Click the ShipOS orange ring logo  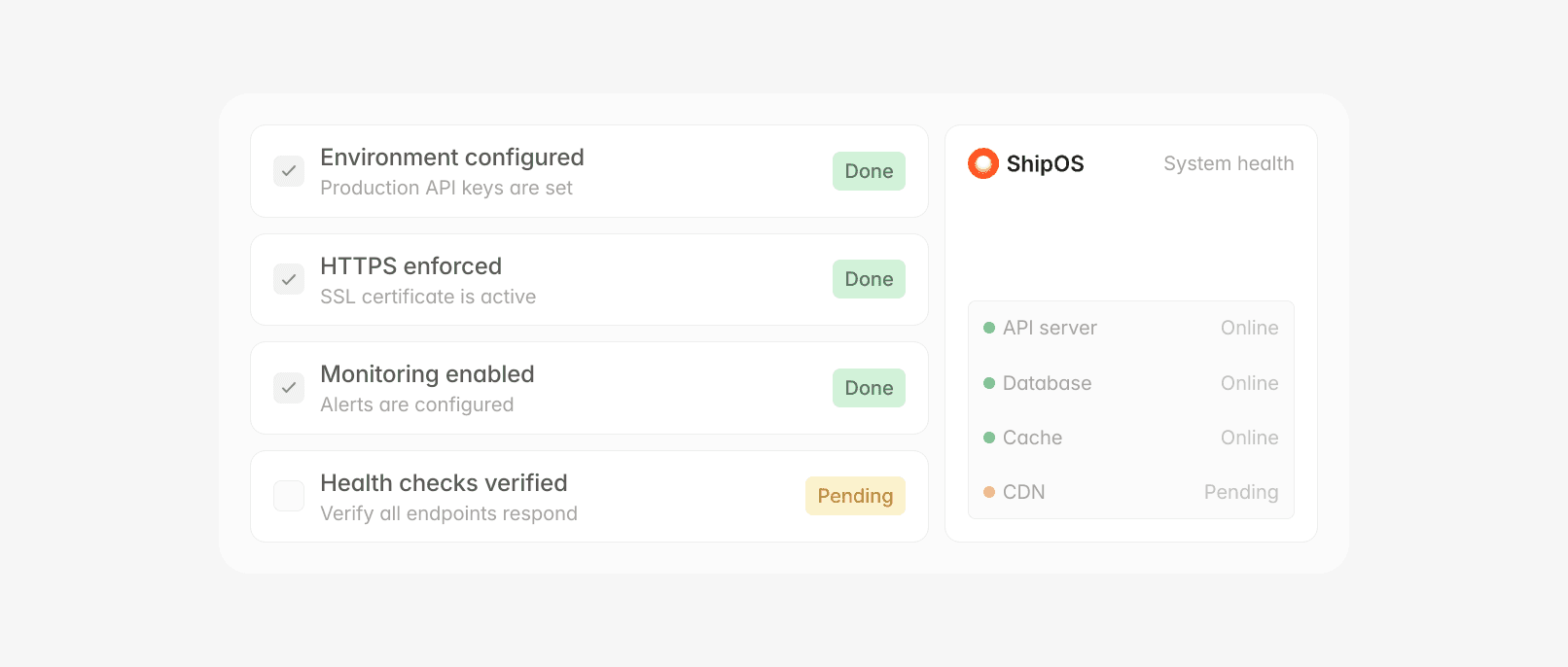(983, 163)
